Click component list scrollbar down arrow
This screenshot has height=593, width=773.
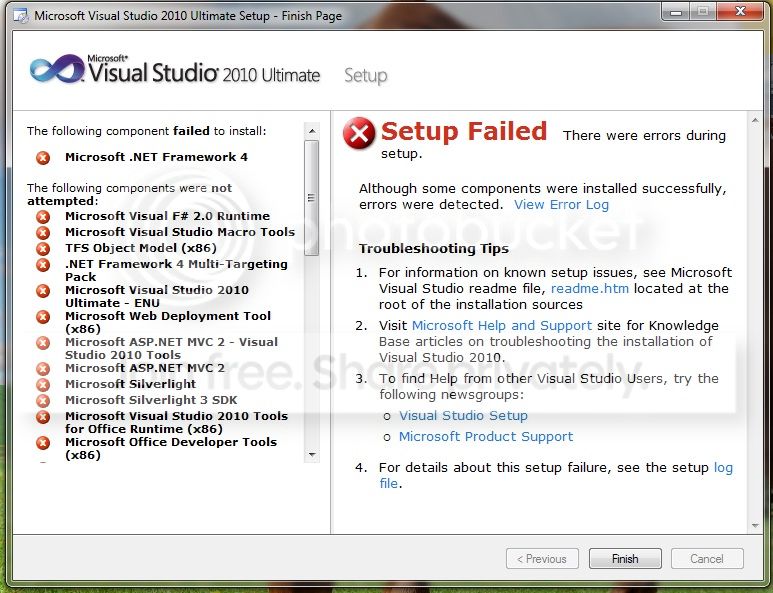pyautogui.click(x=312, y=454)
